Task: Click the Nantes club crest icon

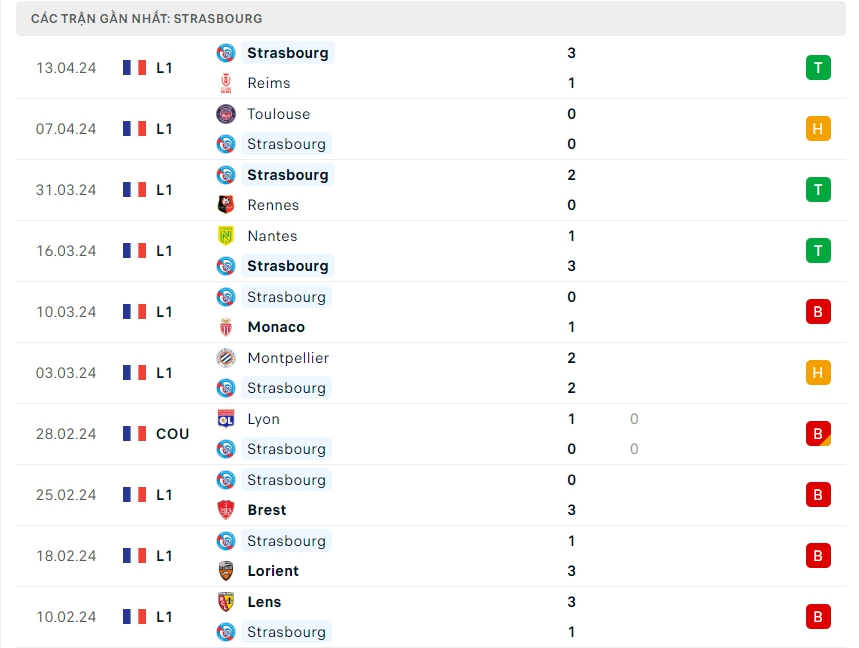Action: tap(226, 236)
